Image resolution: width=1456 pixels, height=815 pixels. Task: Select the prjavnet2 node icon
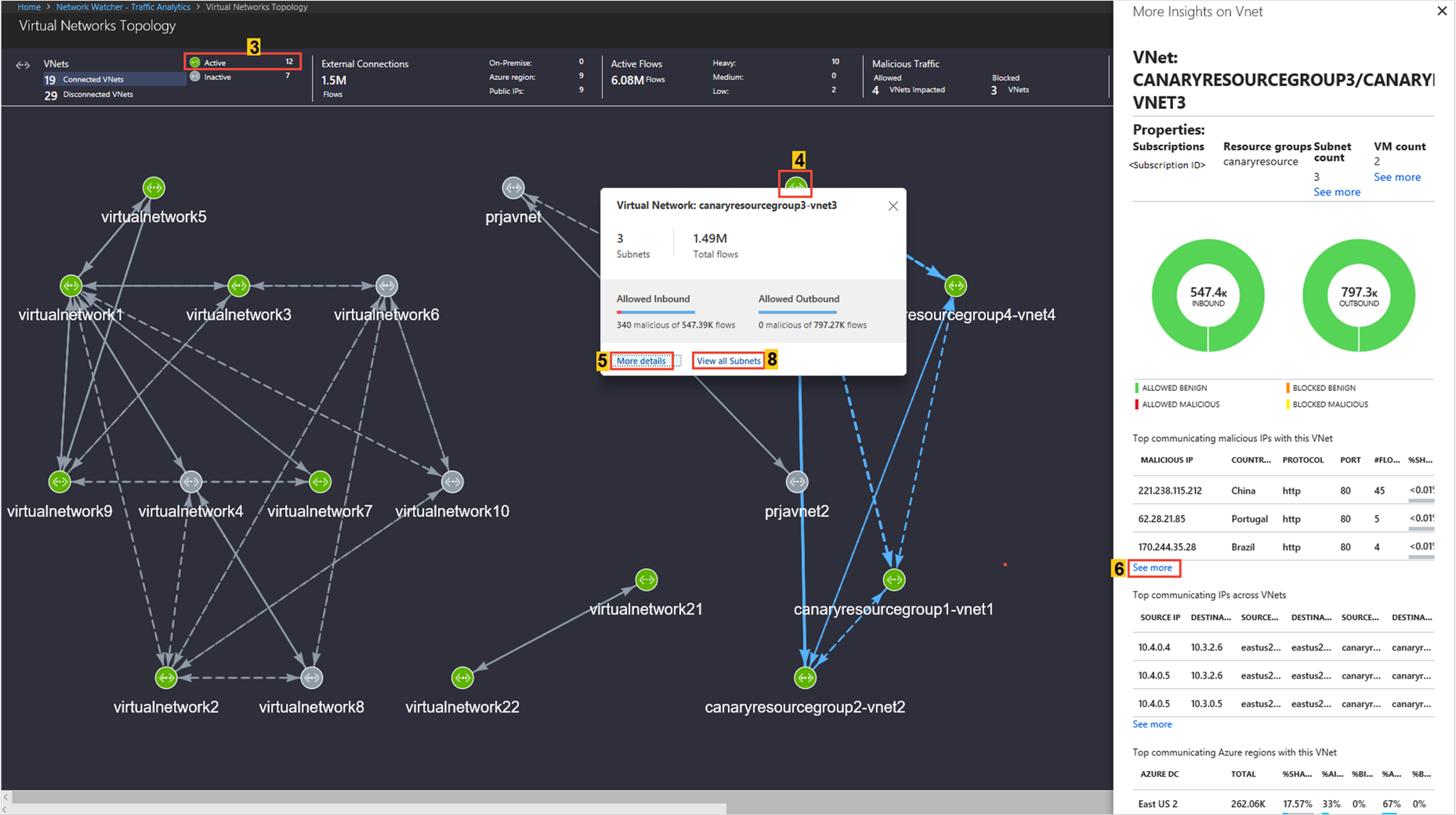[797, 482]
